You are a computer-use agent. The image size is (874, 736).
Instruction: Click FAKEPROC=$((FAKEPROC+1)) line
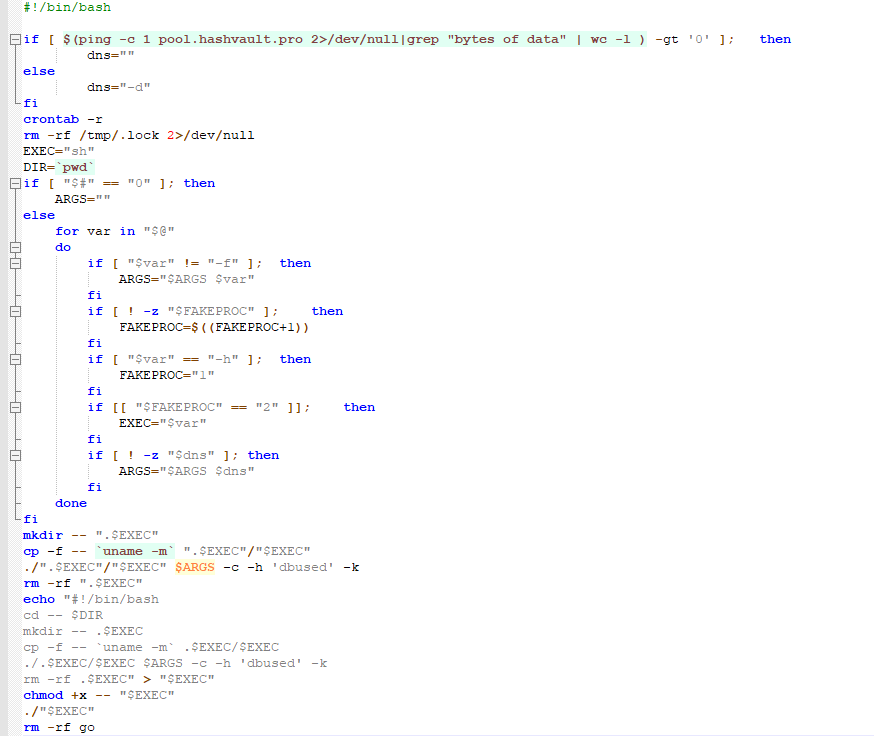coord(214,327)
